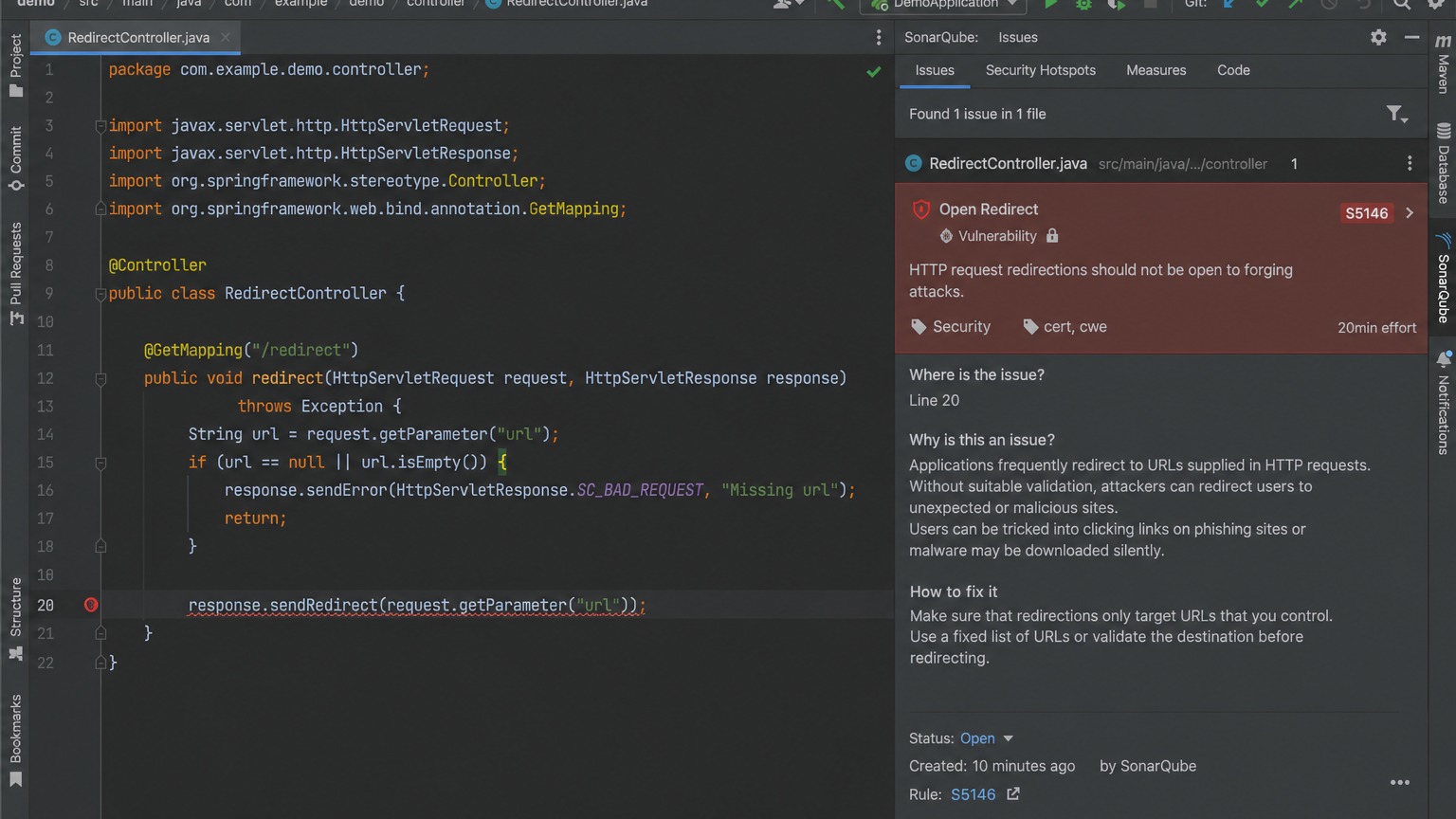Click the SonarQube Issues header label
The height and width of the screenshot is (819, 1456).
click(x=1018, y=37)
